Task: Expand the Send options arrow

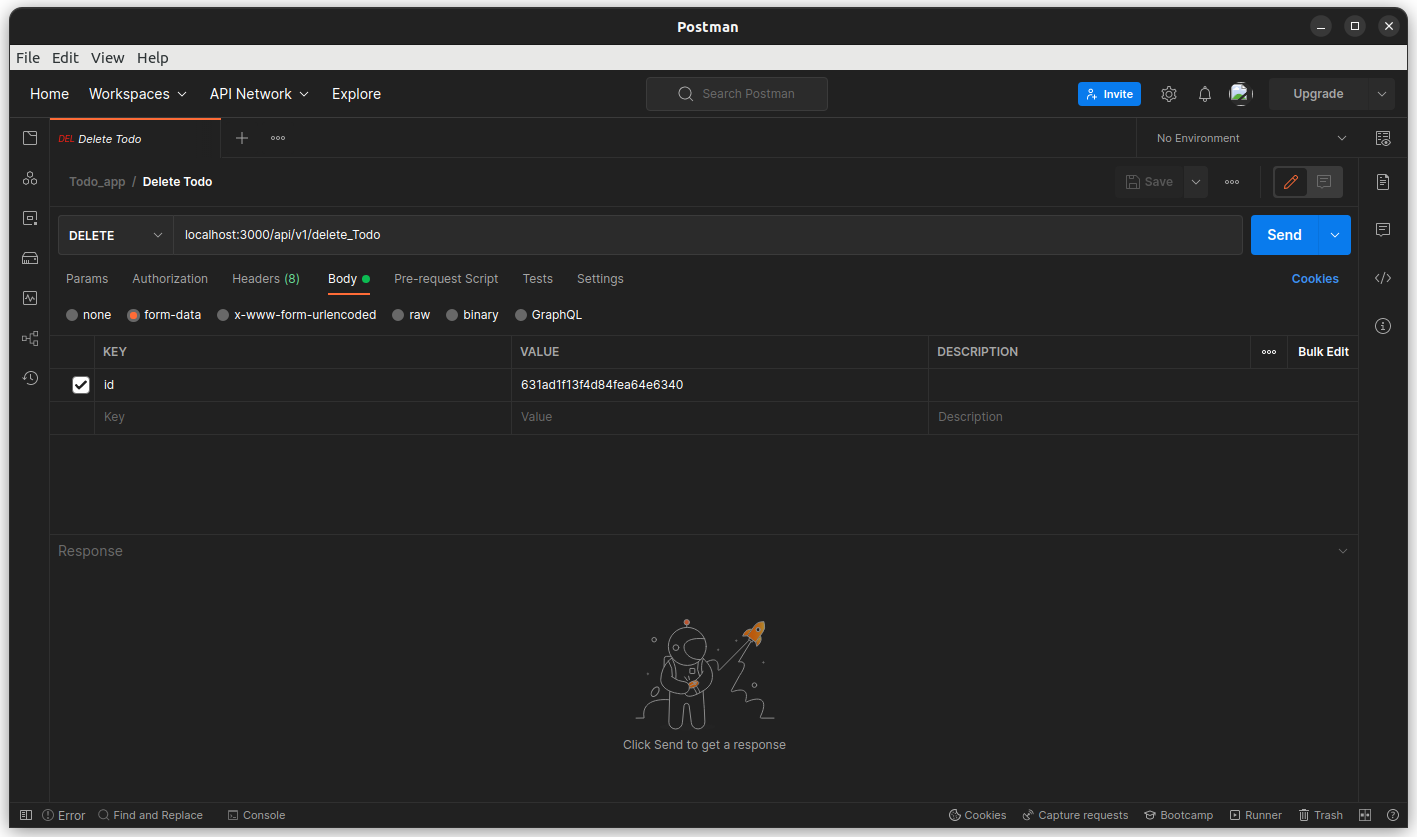Action: pos(1335,235)
